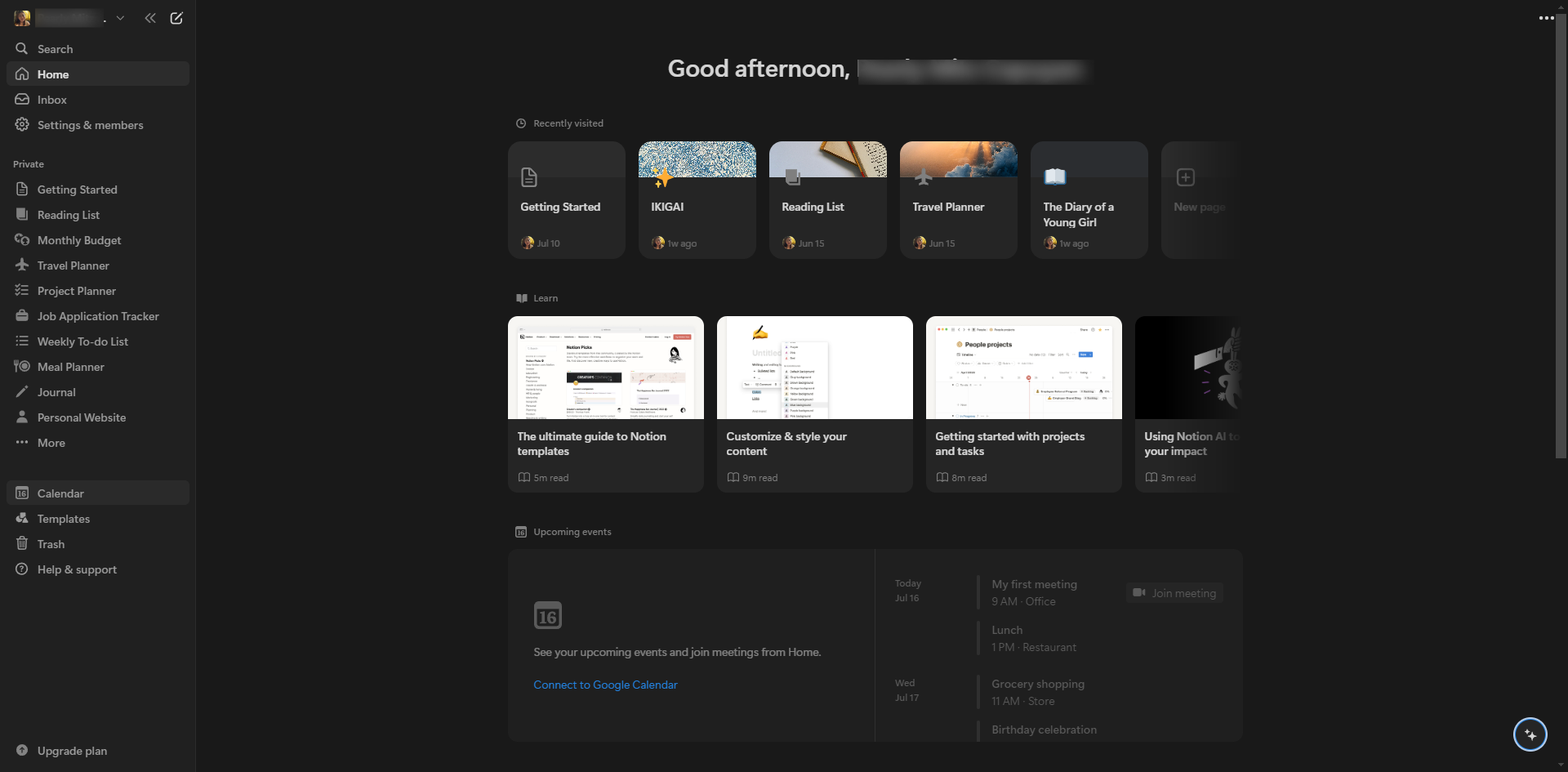The height and width of the screenshot is (772, 1568).
Task: Open Search in the sidebar
Action: 98,49
